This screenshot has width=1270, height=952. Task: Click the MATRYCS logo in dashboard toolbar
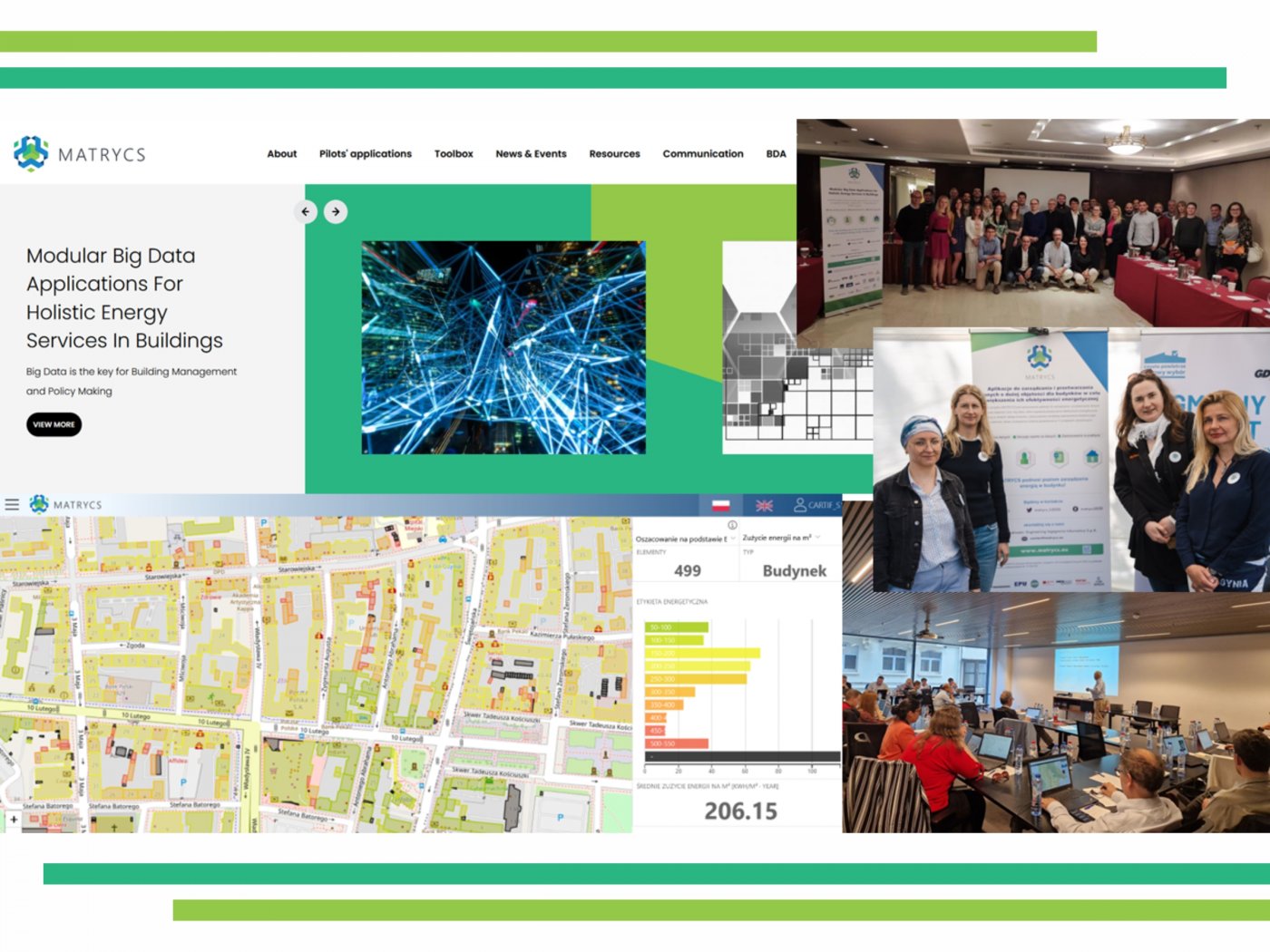point(65,504)
